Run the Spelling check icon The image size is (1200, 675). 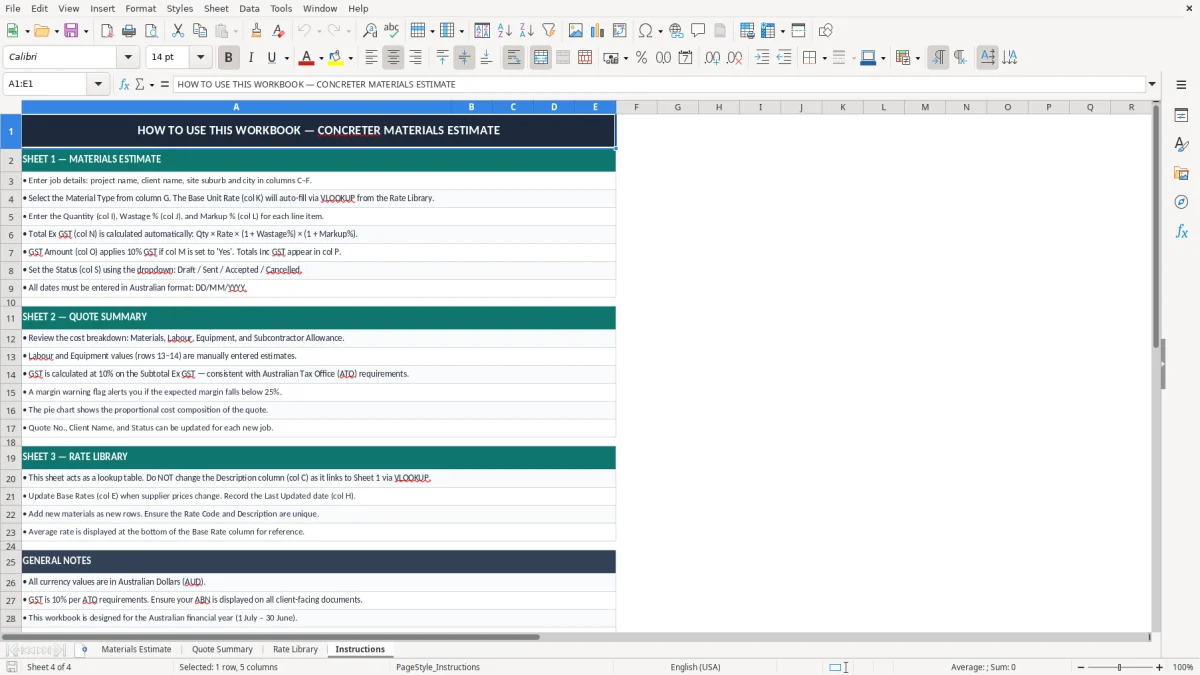click(392, 31)
